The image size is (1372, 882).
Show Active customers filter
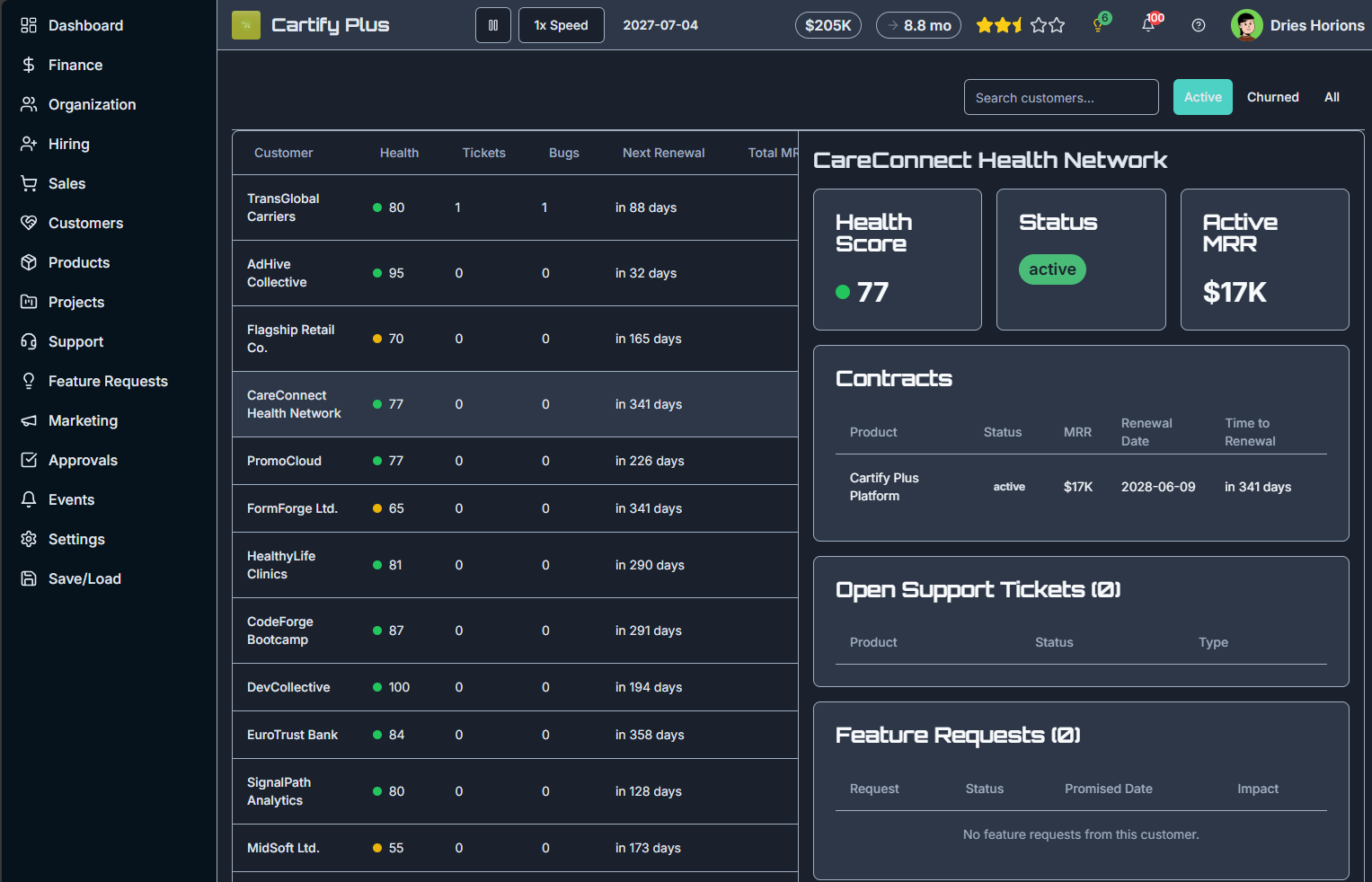[1203, 97]
